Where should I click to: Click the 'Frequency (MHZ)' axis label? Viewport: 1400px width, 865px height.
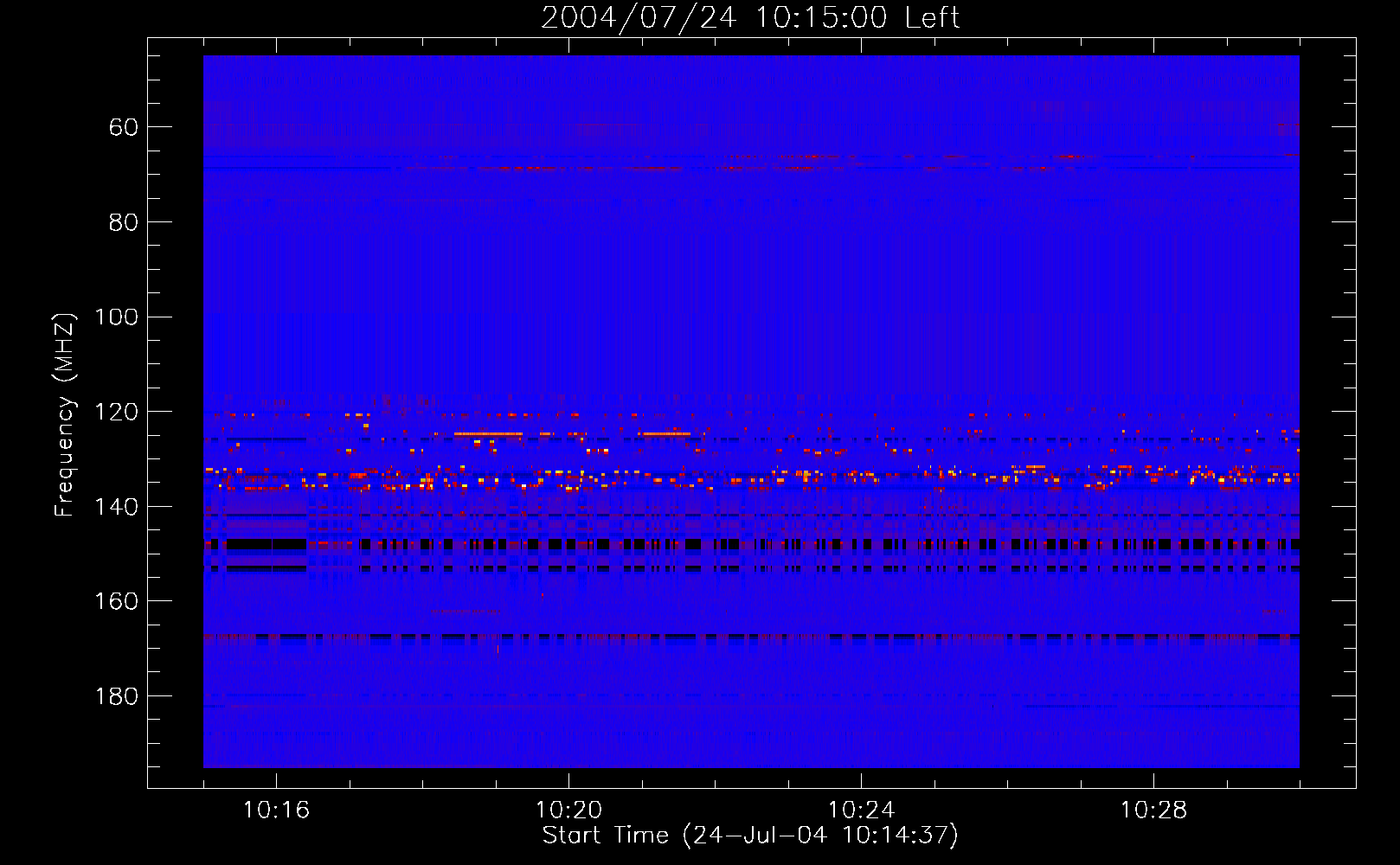point(65,413)
